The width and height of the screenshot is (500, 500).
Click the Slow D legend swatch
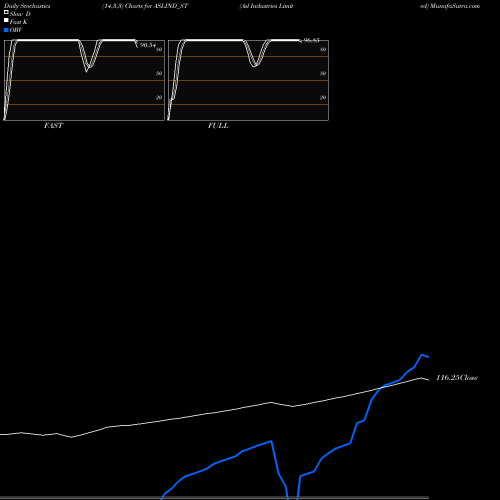coord(6,12)
